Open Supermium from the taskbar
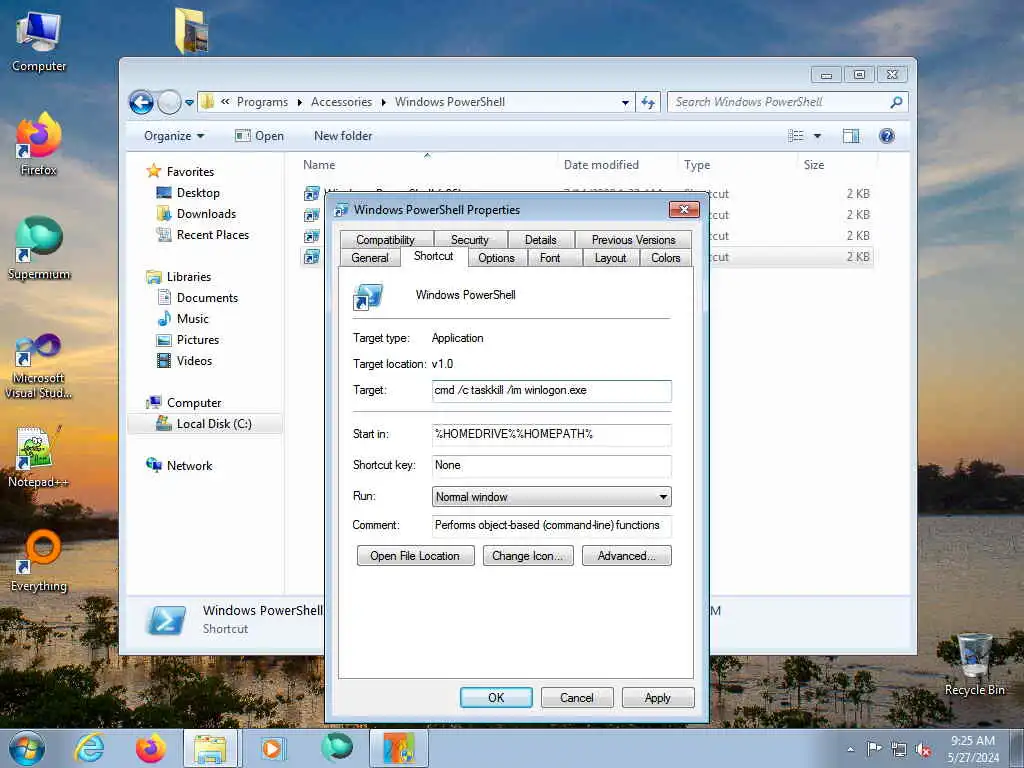The image size is (1024, 768). pyautogui.click(x=337, y=748)
